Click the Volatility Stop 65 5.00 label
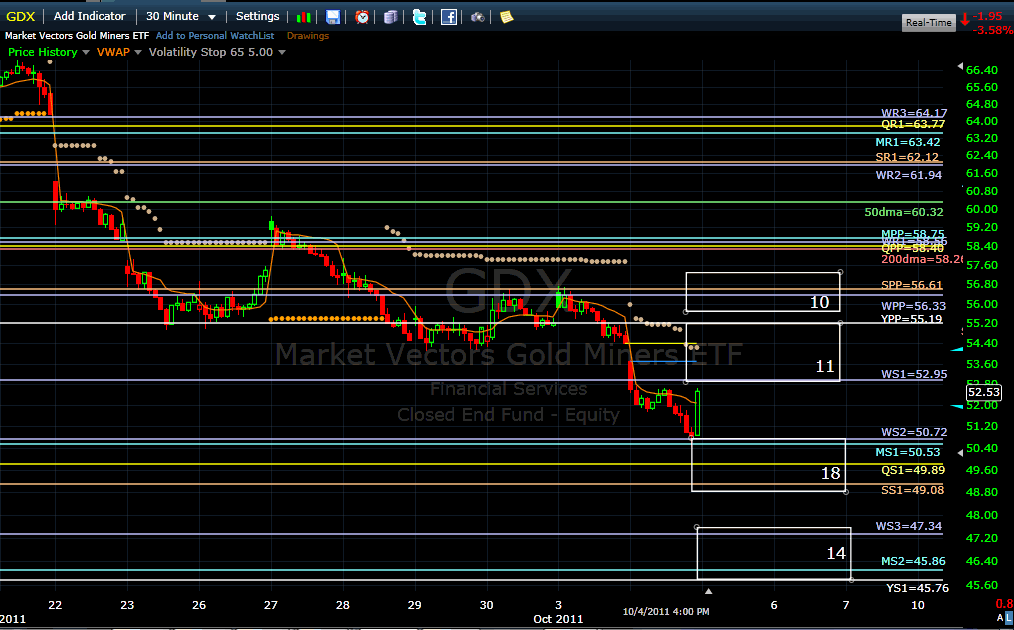 pos(211,52)
